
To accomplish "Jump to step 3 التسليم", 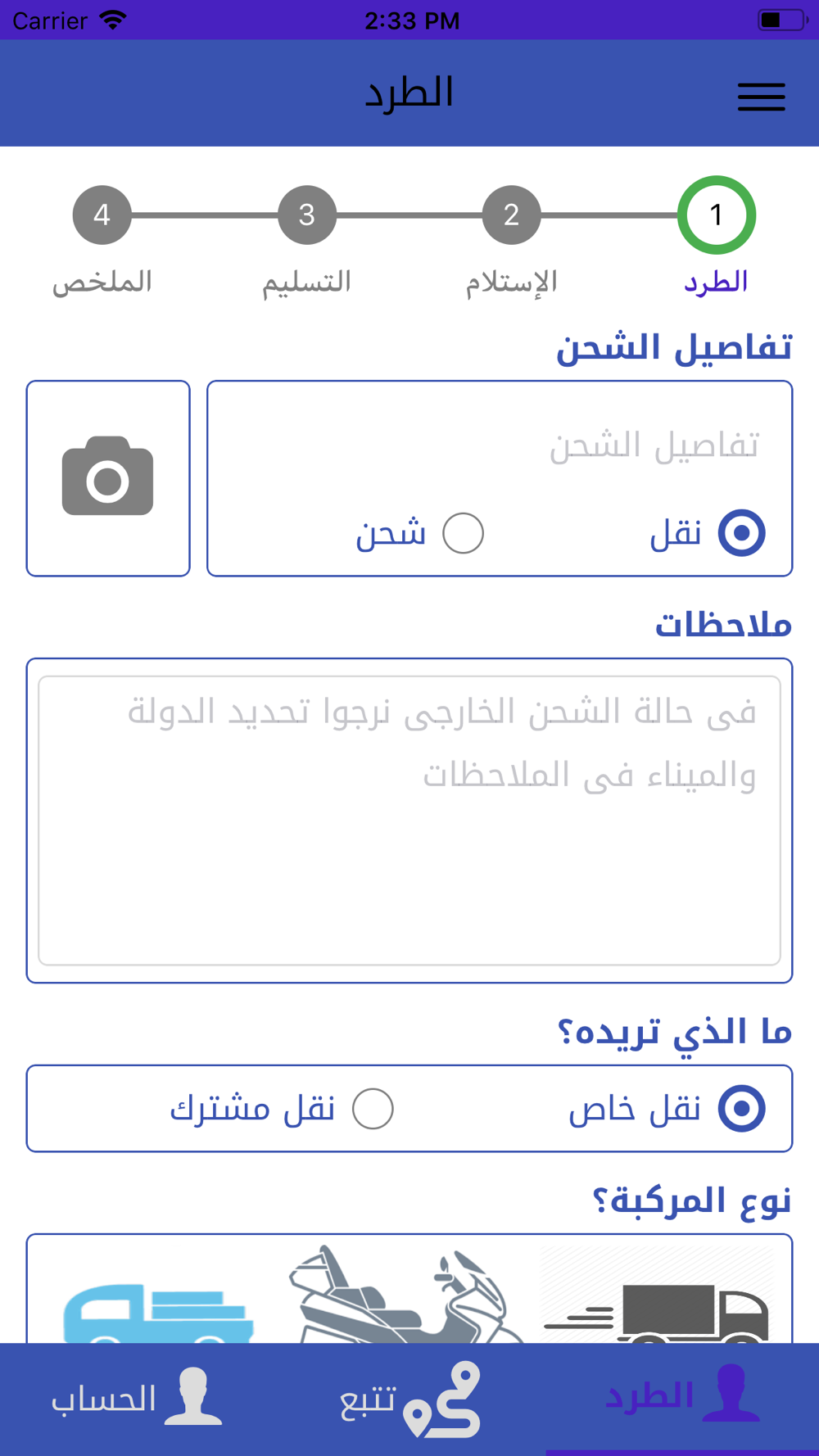I will click(307, 215).
